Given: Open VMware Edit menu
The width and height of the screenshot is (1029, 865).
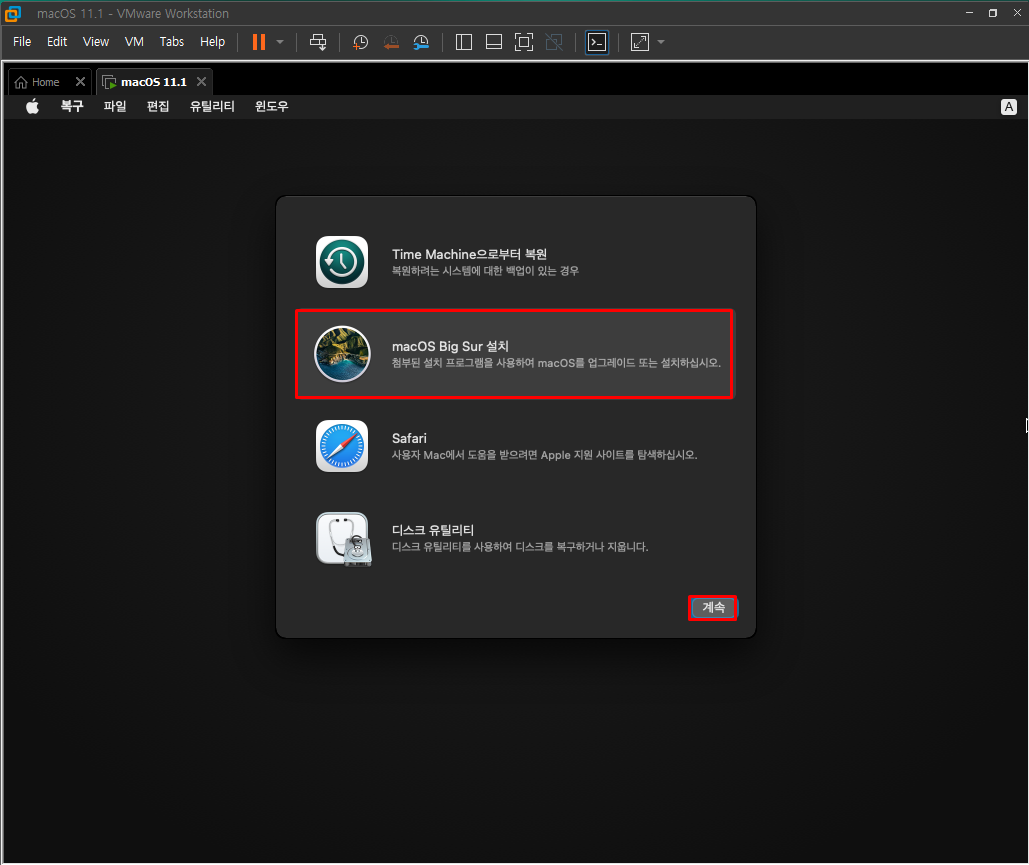Looking at the screenshot, I should (57, 41).
